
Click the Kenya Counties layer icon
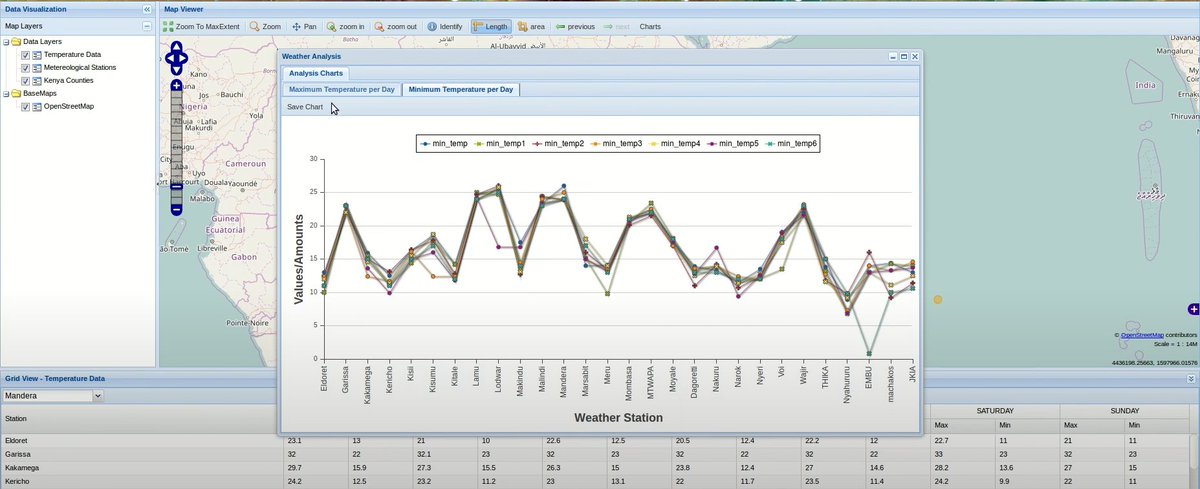click(36, 80)
